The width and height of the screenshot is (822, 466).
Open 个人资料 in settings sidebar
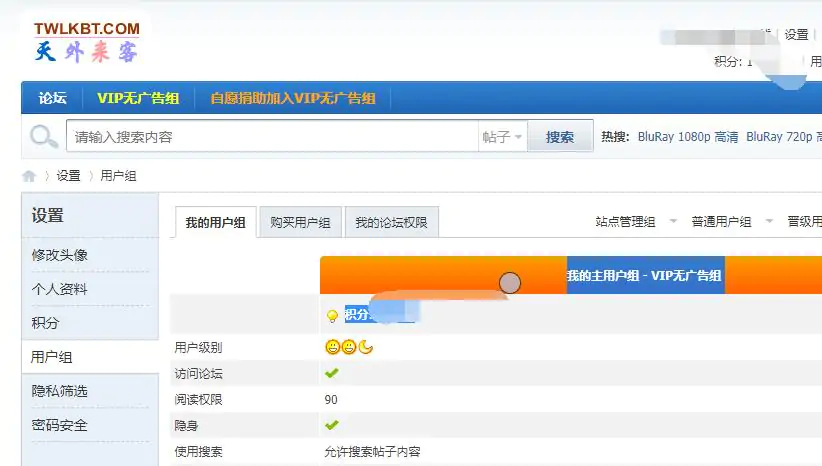pyautogui.click(x=60, y=289)
